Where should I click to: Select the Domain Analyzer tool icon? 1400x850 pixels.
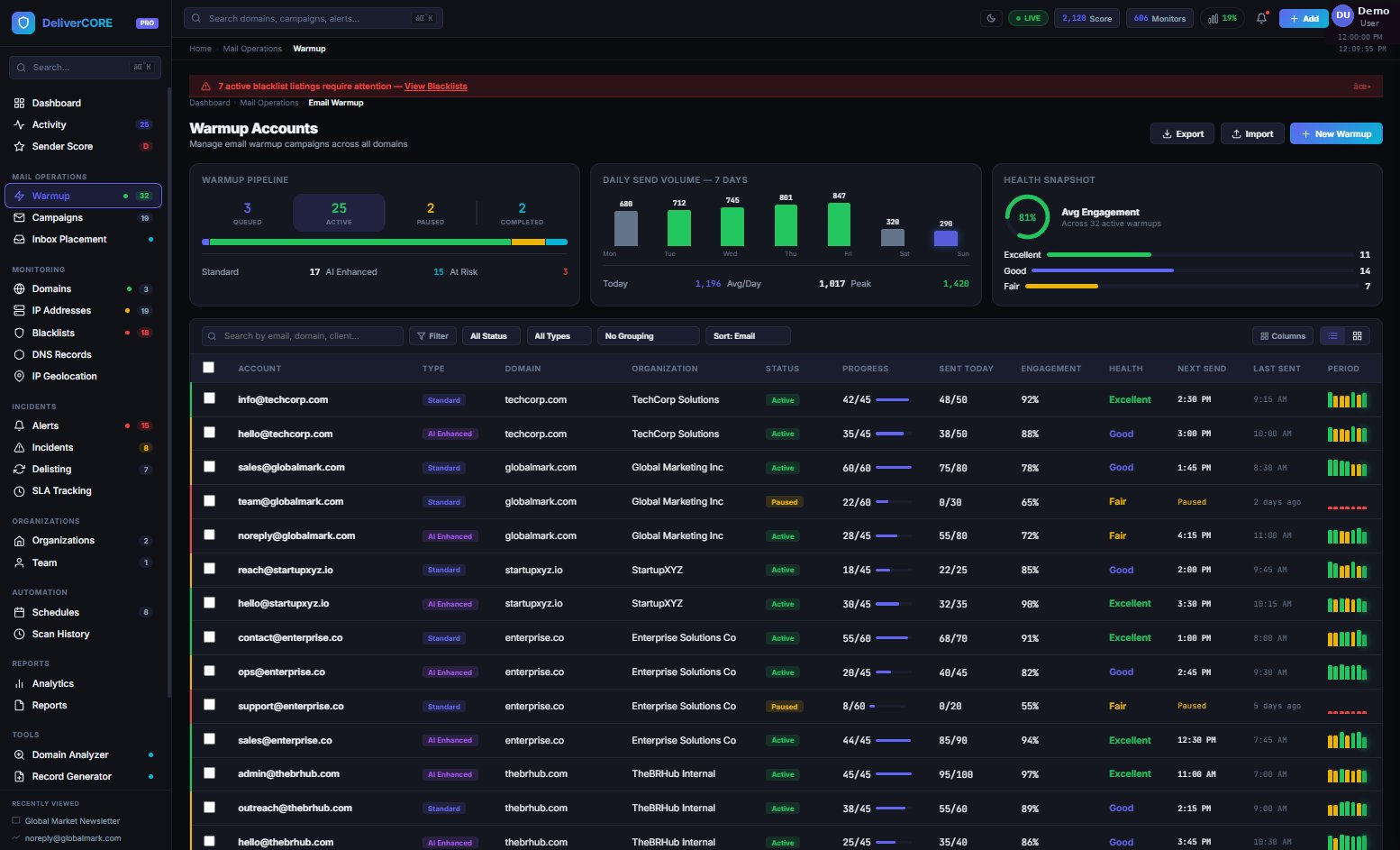click(x=19, y=754)
